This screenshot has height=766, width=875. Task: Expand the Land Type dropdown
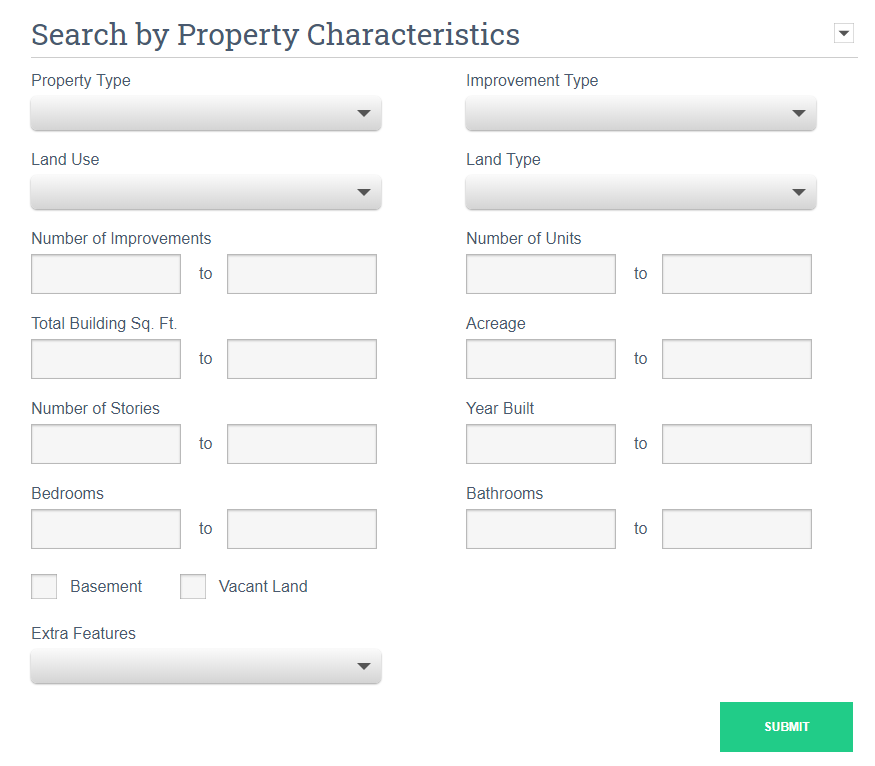(641, 193)
